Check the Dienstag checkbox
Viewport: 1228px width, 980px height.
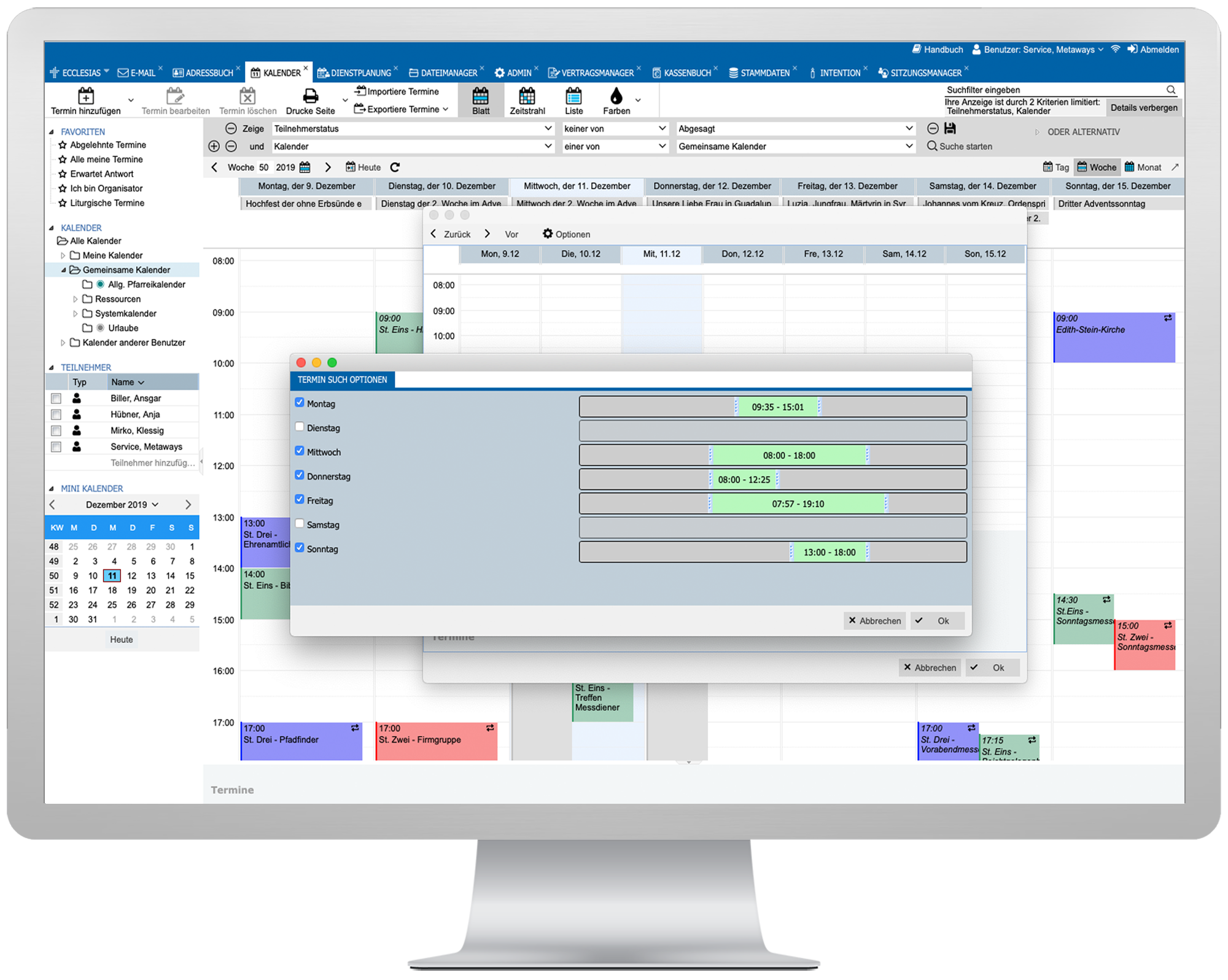click(300, 427)
